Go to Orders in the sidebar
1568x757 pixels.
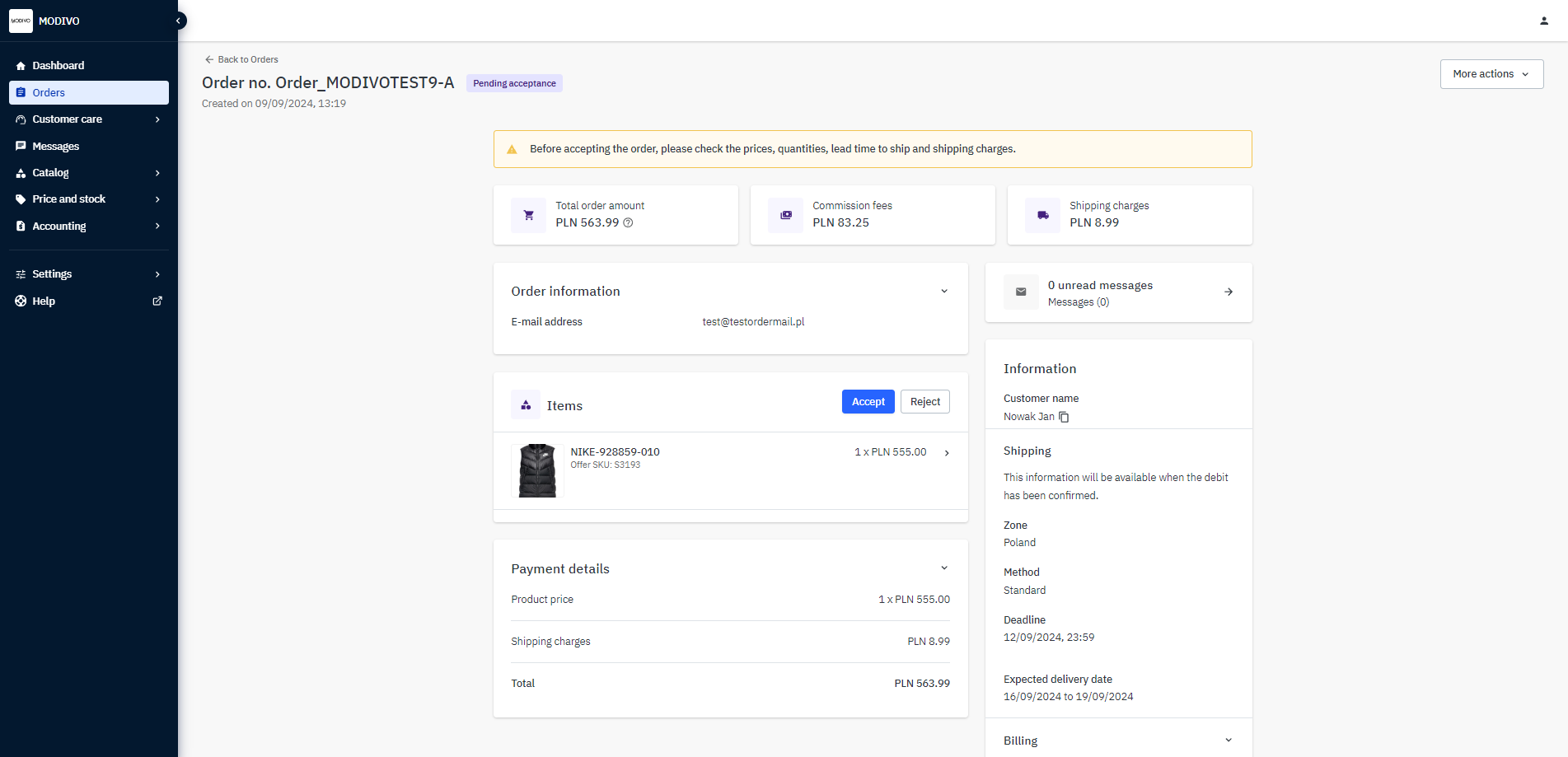pyautogui.click(x=49, y=92)
